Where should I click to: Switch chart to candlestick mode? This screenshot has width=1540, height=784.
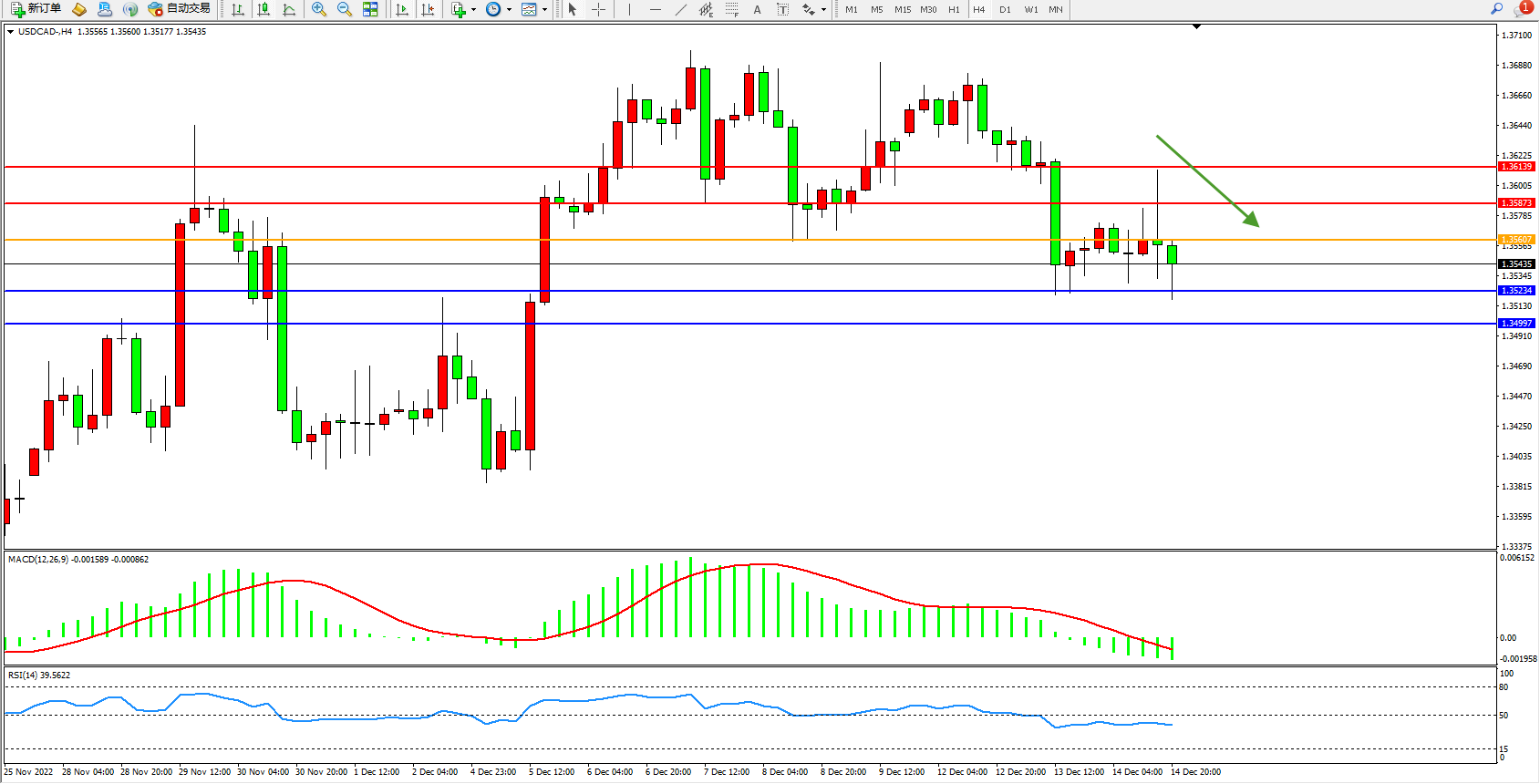(264, 9)
